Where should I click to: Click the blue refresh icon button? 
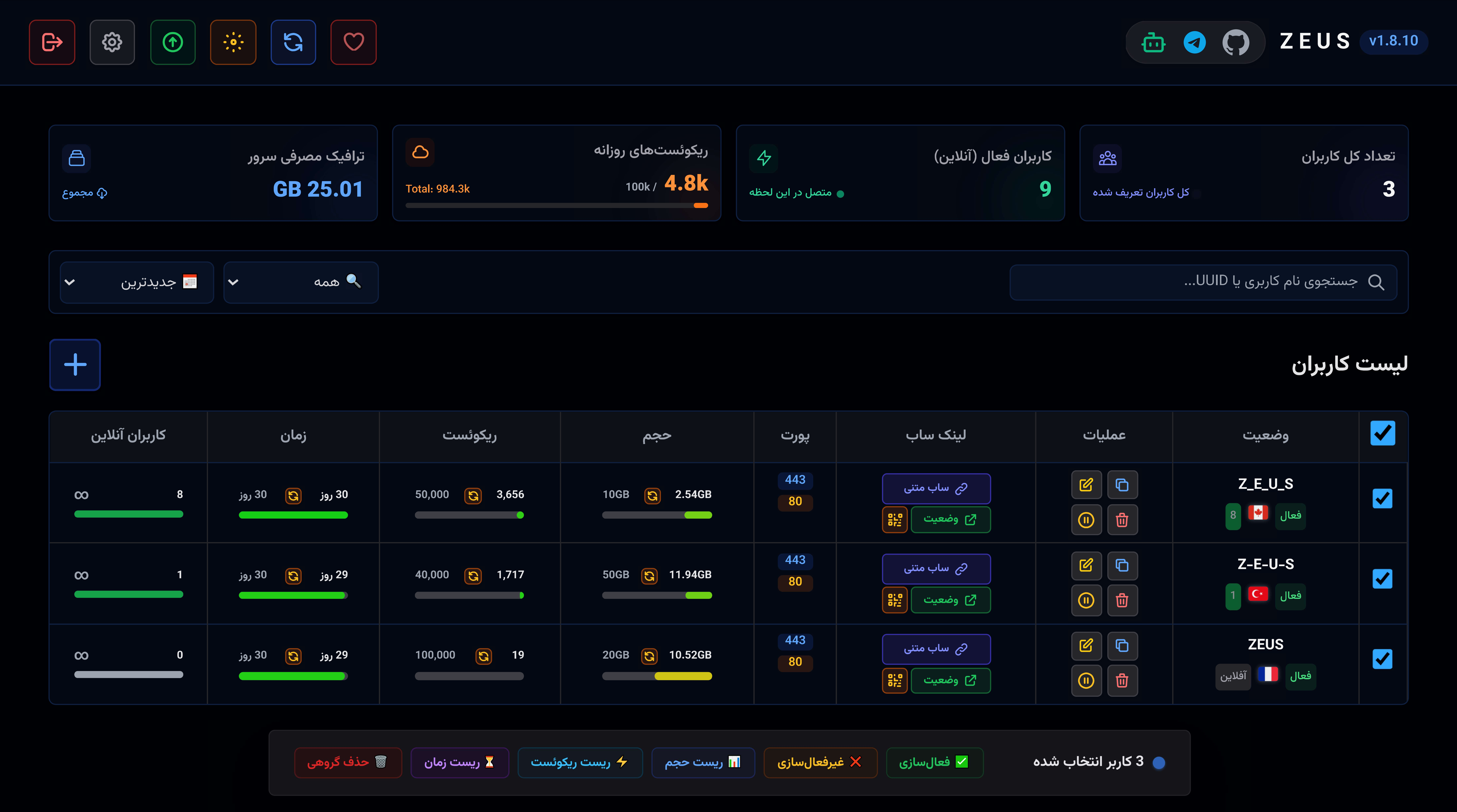click(293, 42)
